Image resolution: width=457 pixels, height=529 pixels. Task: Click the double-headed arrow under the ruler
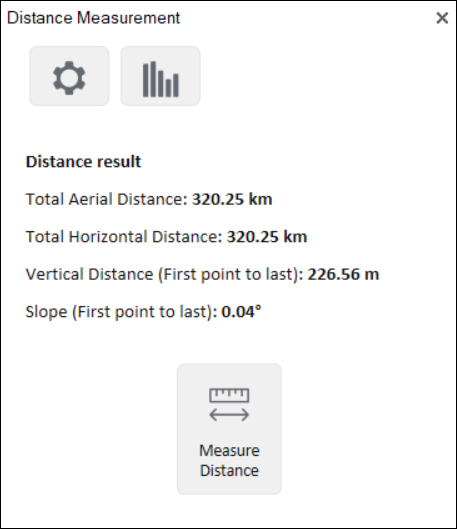pyautogui.click(x=229, y=415)
